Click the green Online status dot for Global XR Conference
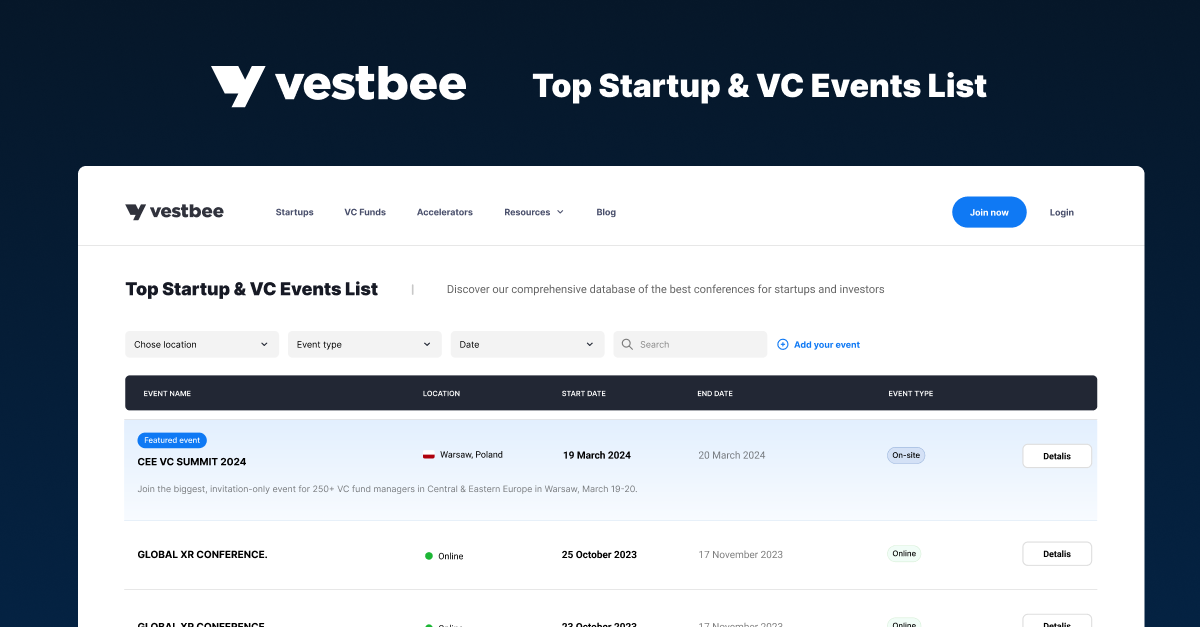This screenshot has width=1200, height=627. [428, 555]
